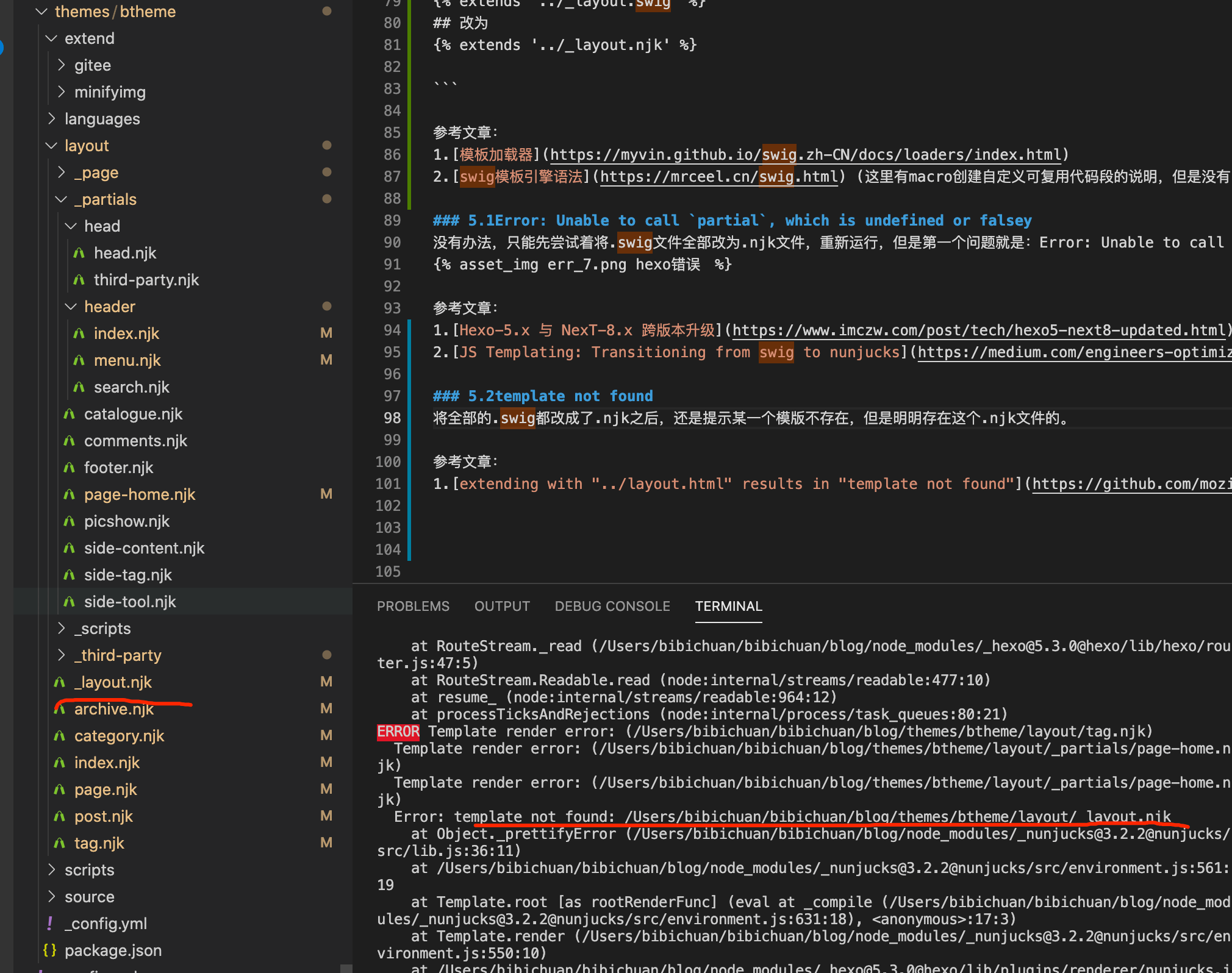Open the _layout.njk file

pos(113,682)
